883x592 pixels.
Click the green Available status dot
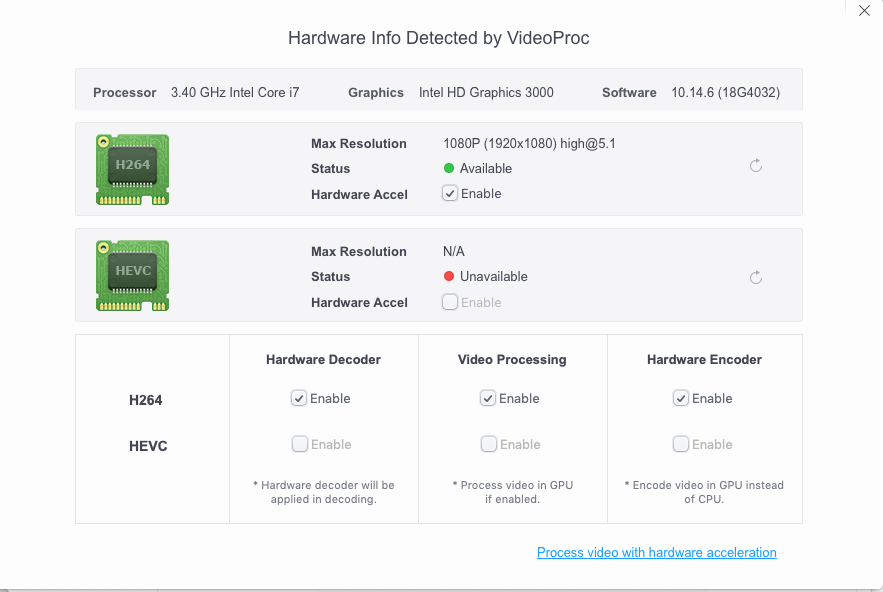pos(449,168)
